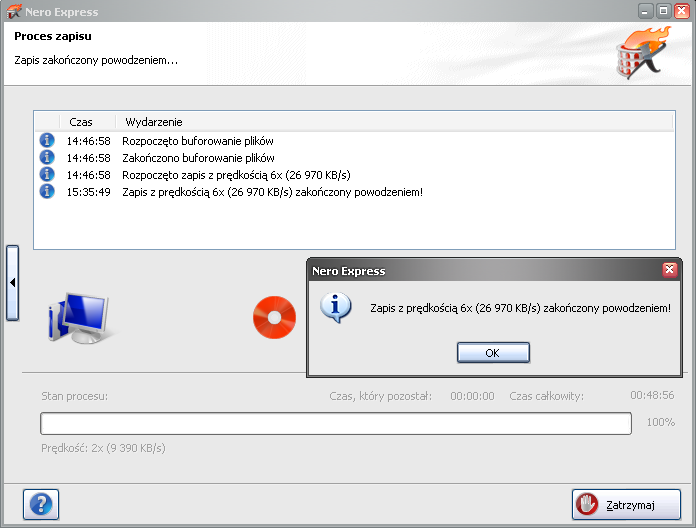696x528 pixels.
Task: Click the Nero Express title bar app icon
Action: point(14,11)
